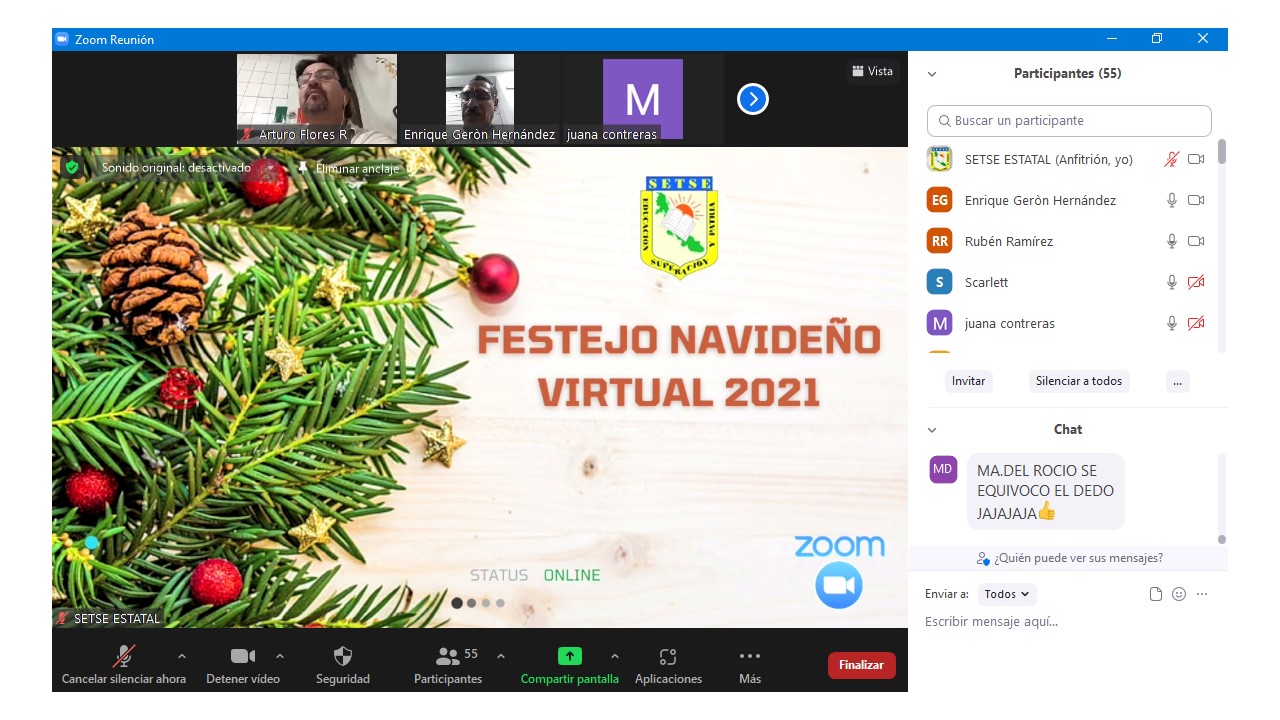Image resolution: width=1280 pixels, height=720 pixels.
Task: Click Enrique Gerón Hernández video thumbnail
Action: (480, 99)
